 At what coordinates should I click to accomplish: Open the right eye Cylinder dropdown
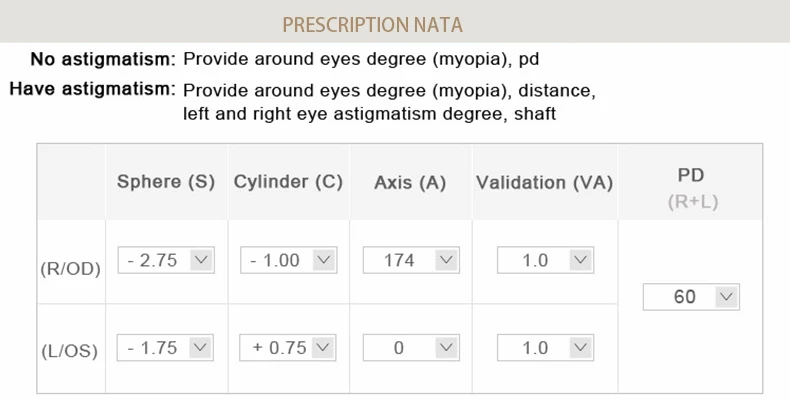pos(288,260)
